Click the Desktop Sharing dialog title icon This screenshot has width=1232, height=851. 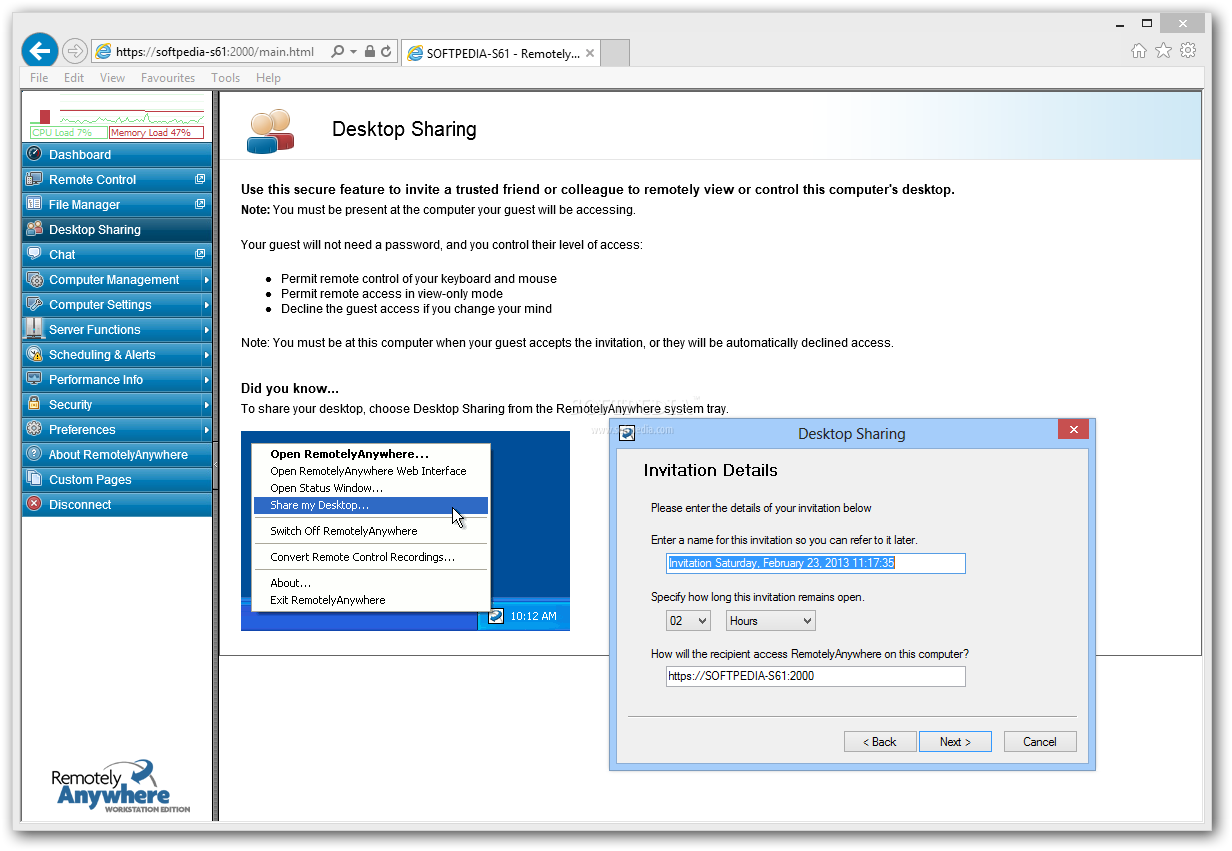click(x=627, y=433)
